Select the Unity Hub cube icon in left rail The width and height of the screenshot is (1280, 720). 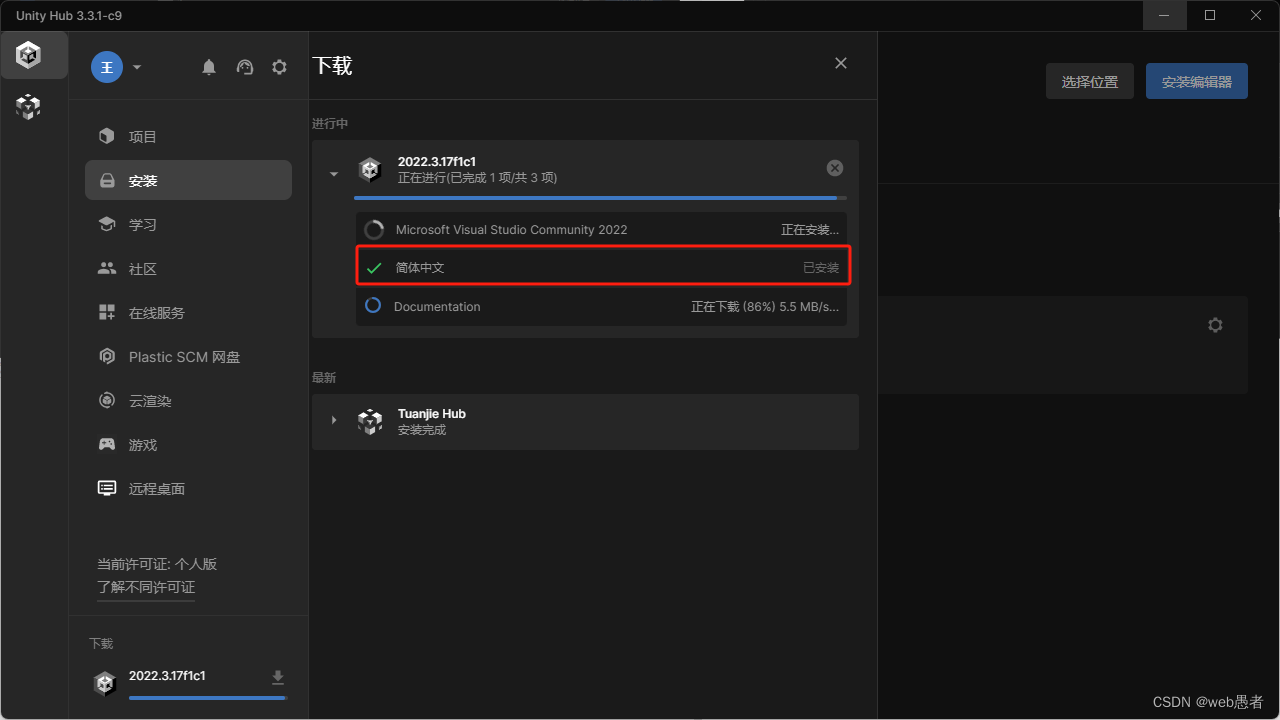coord(29,55)
